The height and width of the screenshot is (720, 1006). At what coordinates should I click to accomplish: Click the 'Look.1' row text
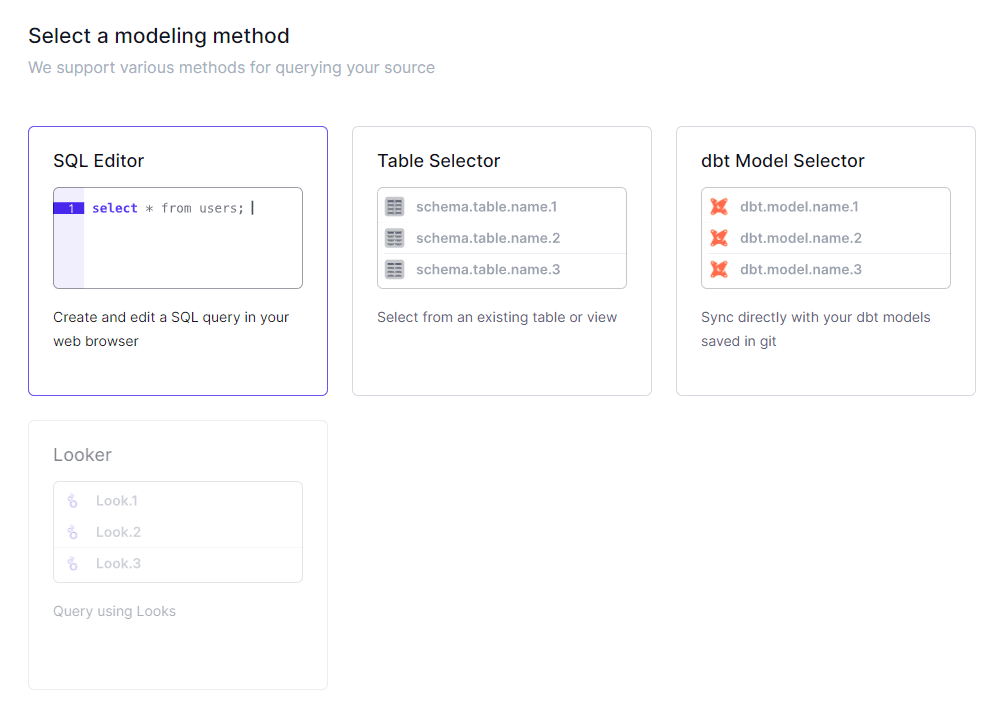(117, 501)
